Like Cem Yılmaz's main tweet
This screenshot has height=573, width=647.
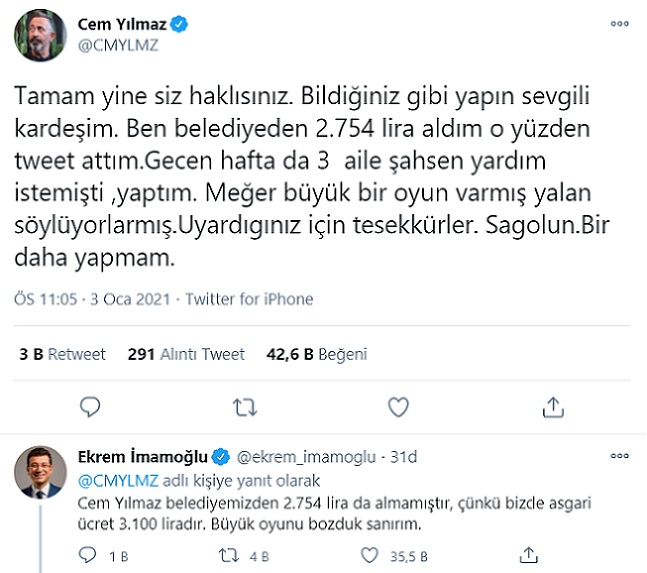398,407
